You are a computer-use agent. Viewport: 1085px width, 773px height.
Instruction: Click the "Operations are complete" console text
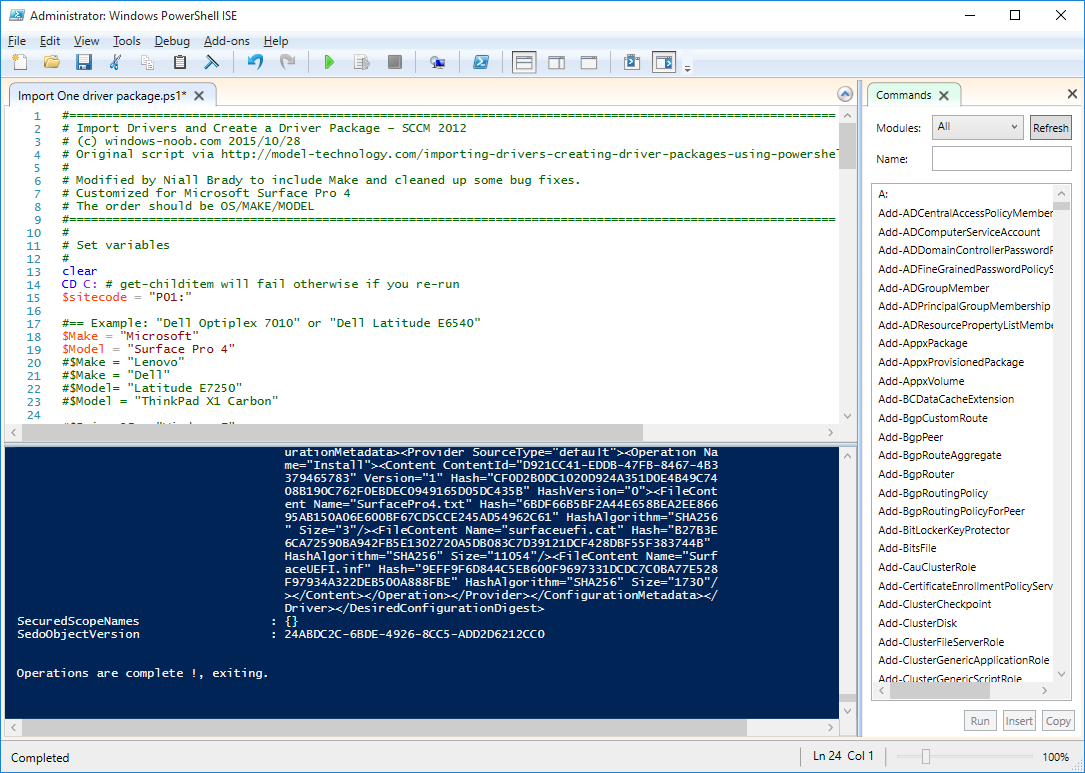(x=142, y=673)
